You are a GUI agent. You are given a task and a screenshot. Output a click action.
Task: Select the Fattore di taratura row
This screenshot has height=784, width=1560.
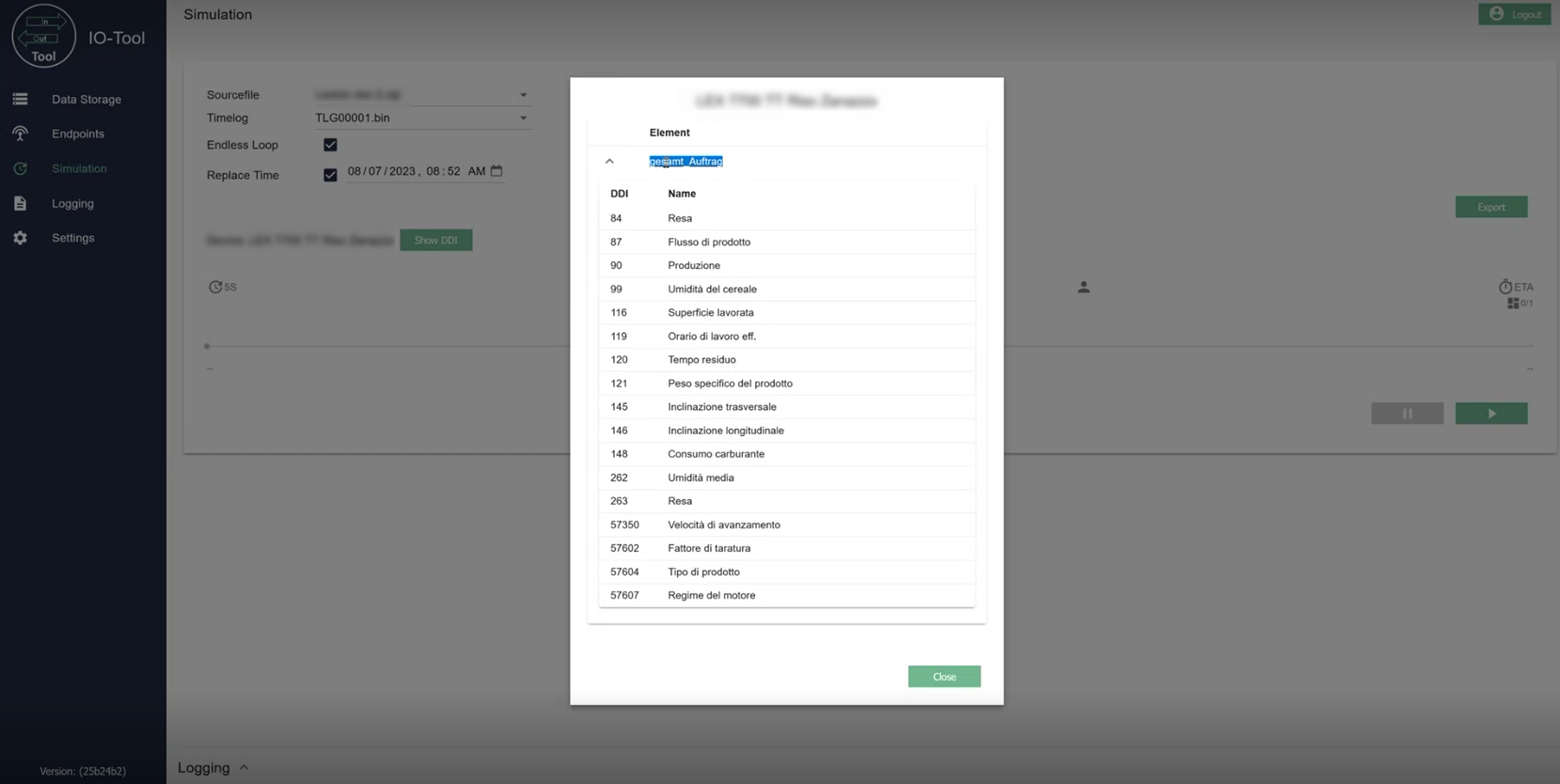[x=787, y=548]
